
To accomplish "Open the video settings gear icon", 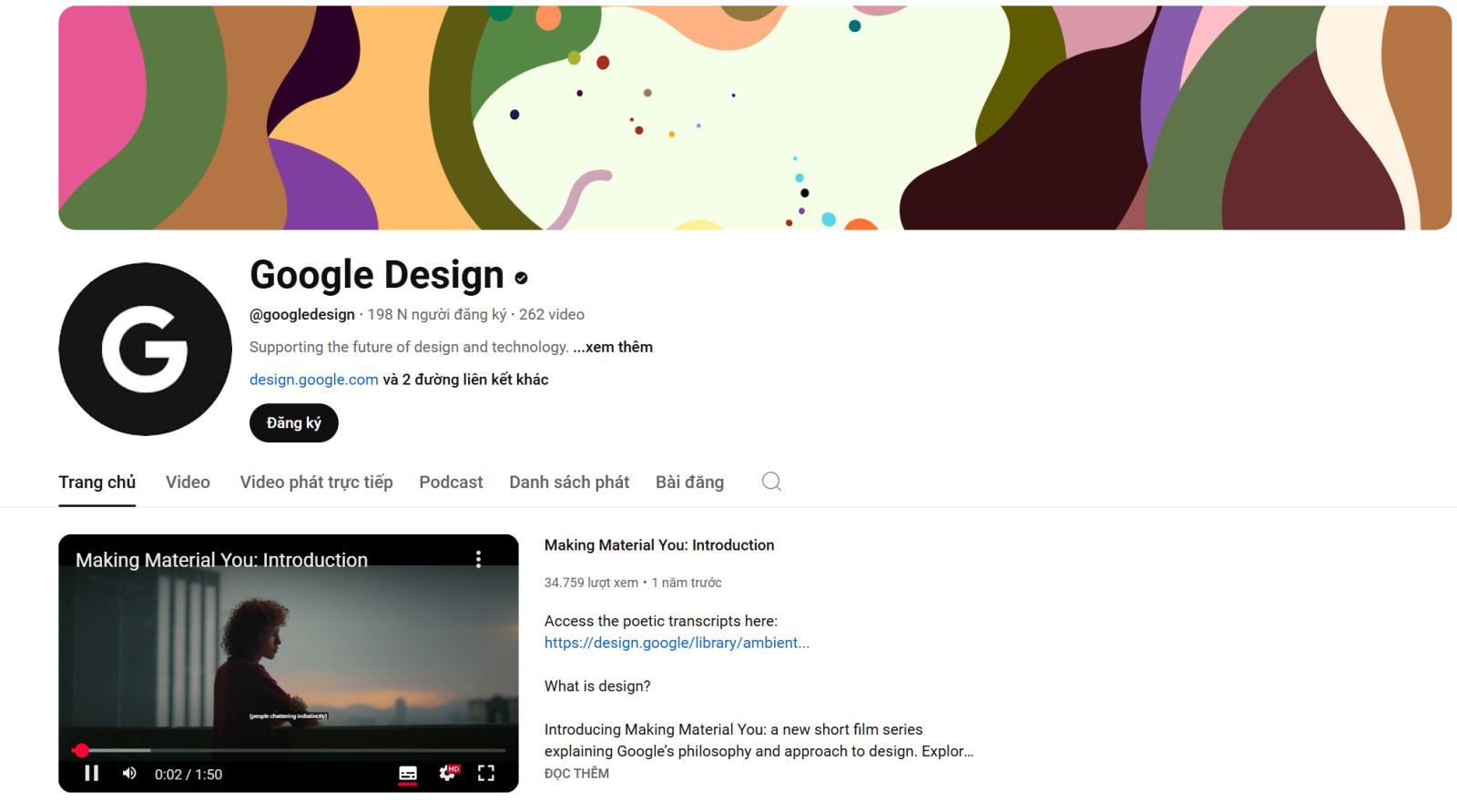I will (447, 773).
